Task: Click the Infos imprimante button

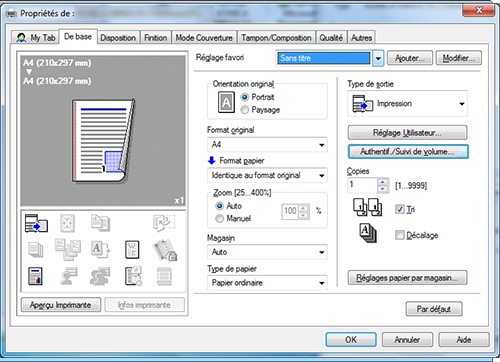Action: point(144,305)
